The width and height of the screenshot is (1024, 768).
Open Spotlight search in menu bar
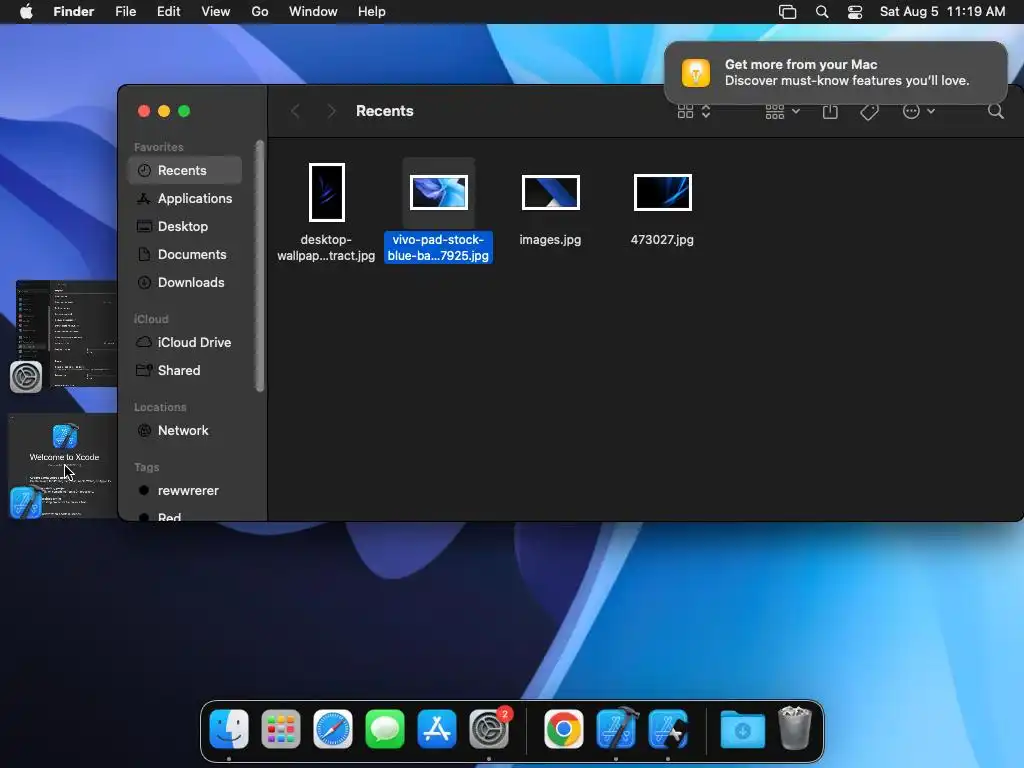(x=822, y=12)
